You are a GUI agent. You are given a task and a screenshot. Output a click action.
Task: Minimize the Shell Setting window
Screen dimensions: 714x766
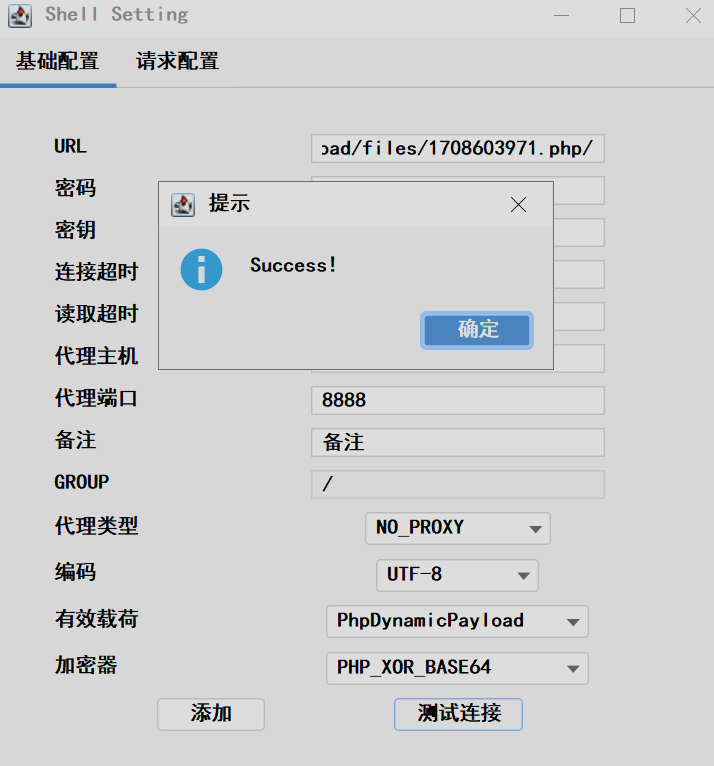point(561,16)
